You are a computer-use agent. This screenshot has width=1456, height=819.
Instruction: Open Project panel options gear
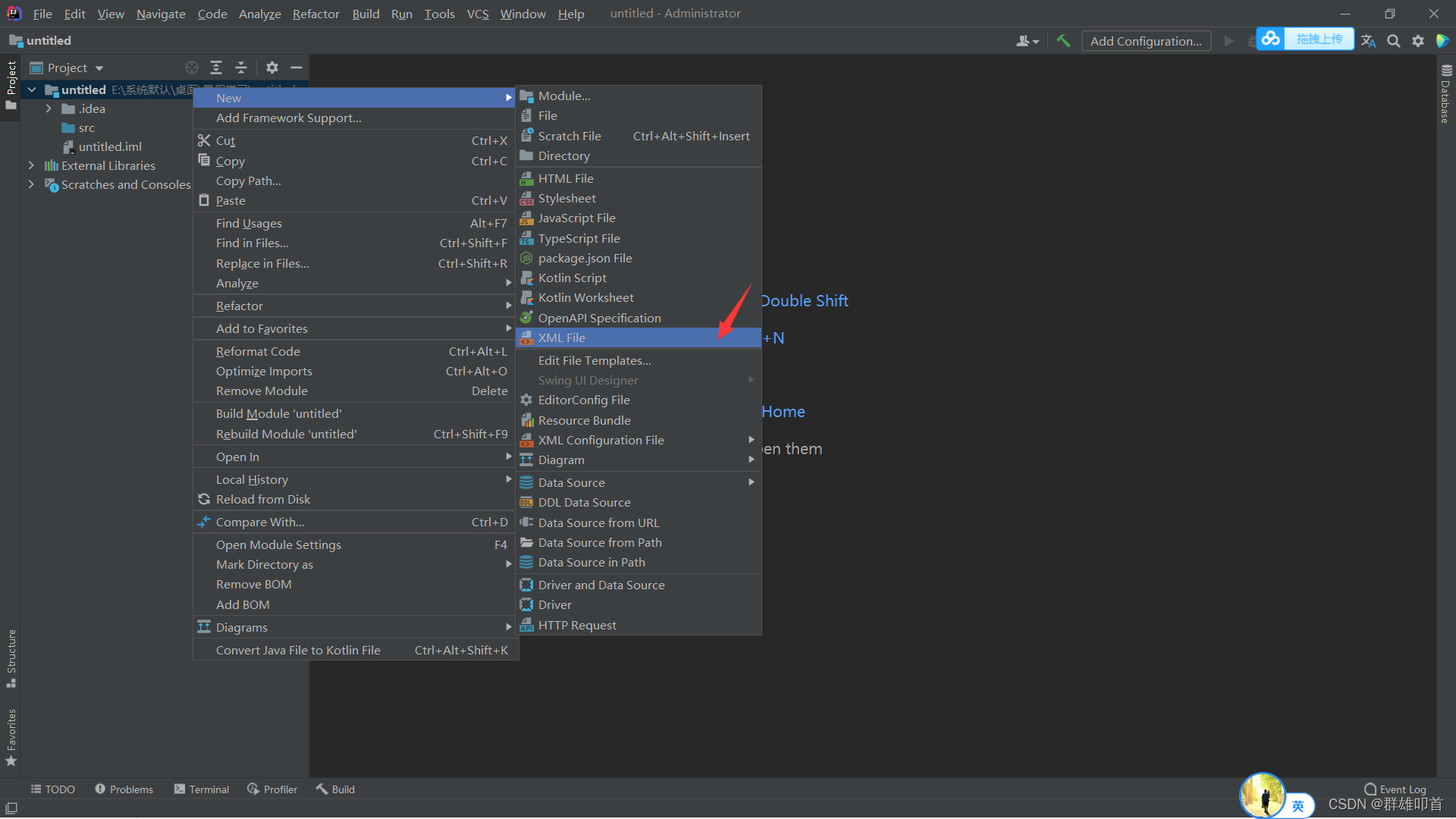272,67
